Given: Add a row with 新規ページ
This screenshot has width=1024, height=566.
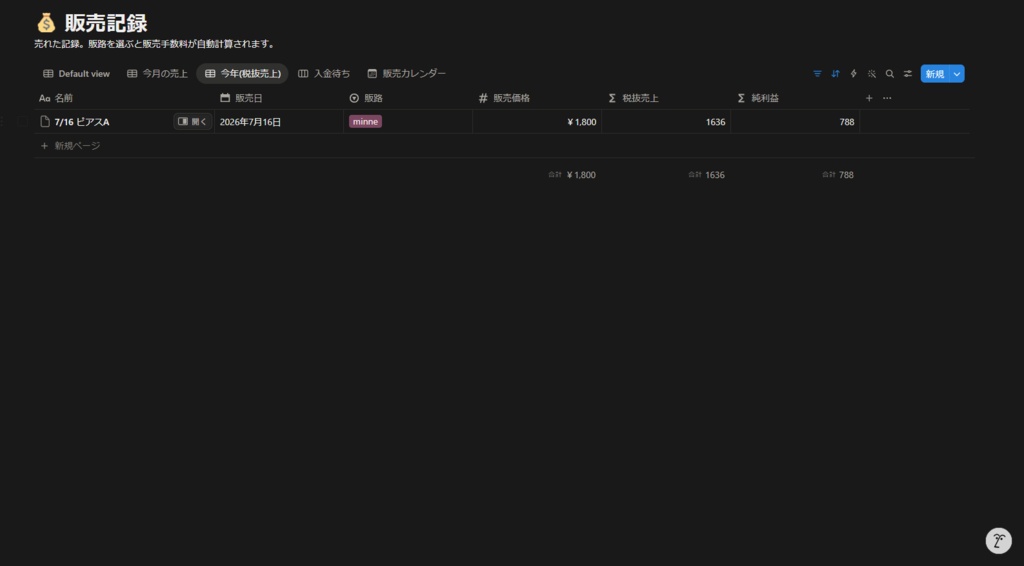Looking at the screenshot, I should tap(71, 146).
